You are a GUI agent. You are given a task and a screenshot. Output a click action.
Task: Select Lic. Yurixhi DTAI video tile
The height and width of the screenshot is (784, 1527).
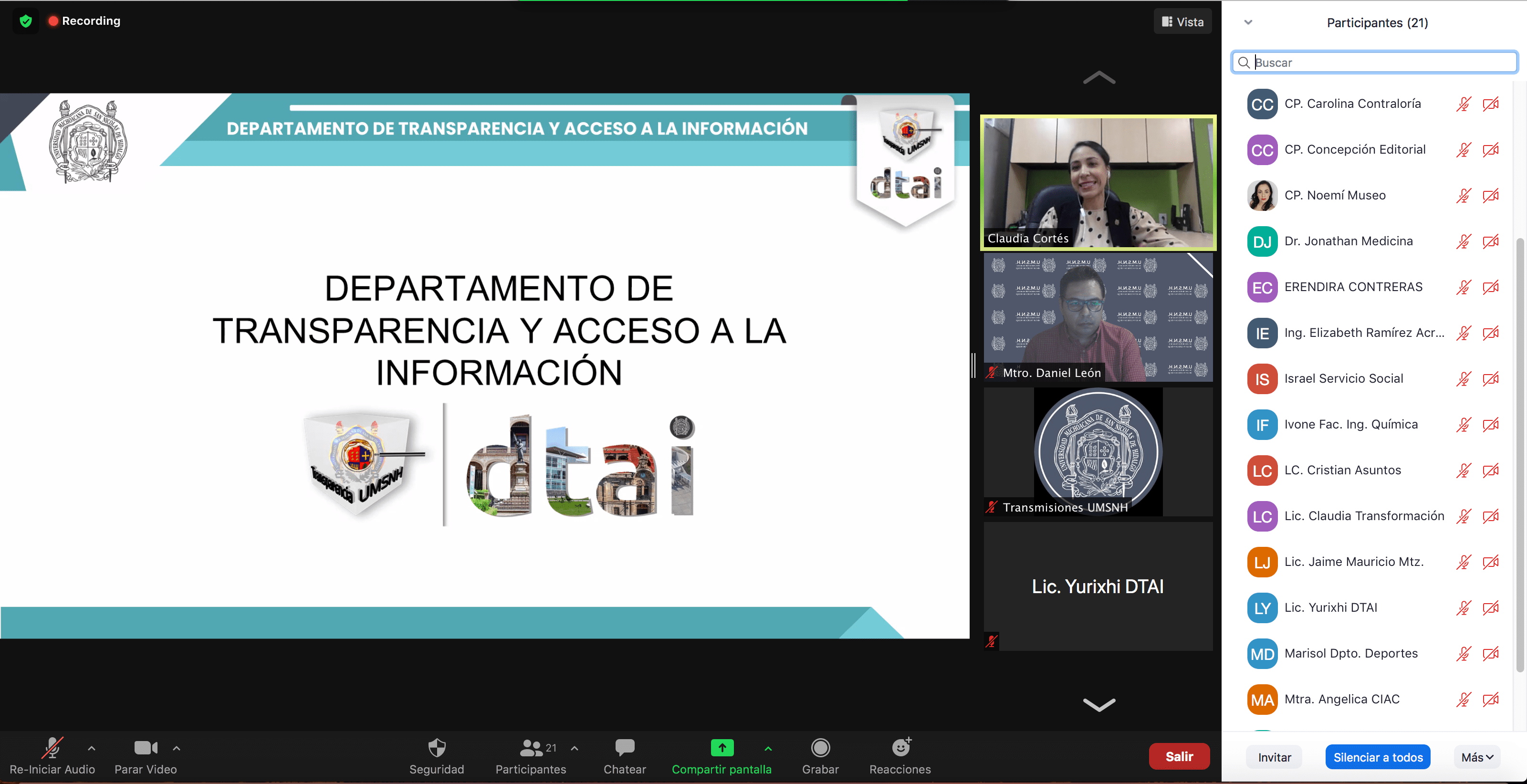tap(1098, 586)
